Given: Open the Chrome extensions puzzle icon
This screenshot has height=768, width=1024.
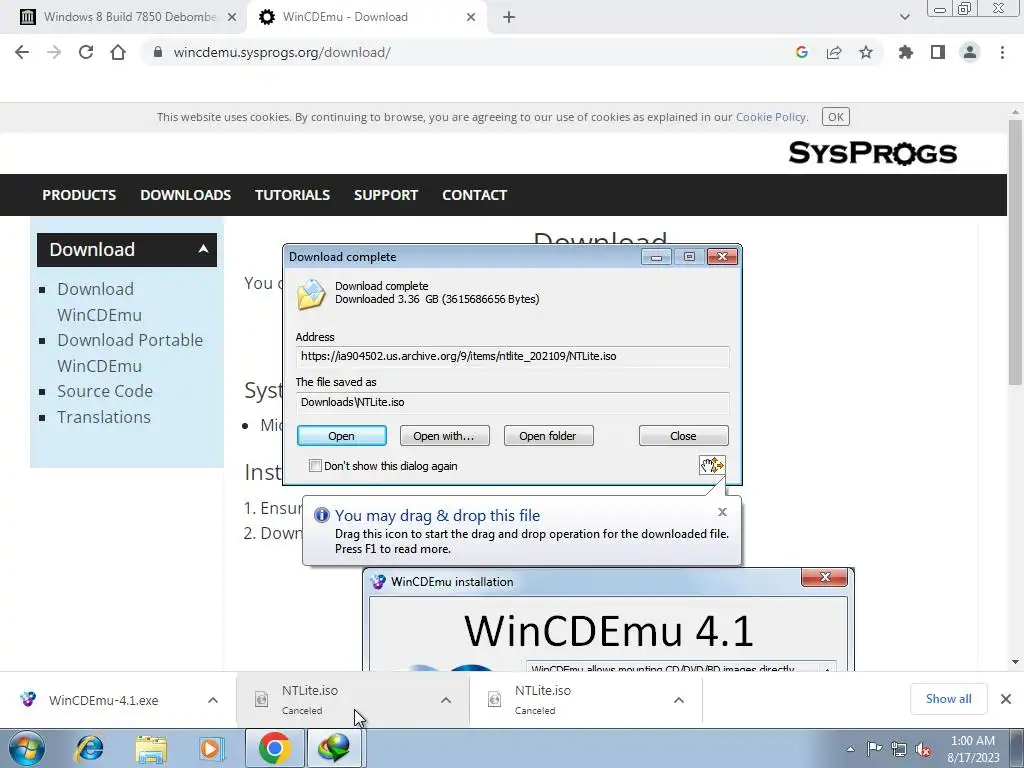Looking at the screenshot, I should click(x=906, y=52).
